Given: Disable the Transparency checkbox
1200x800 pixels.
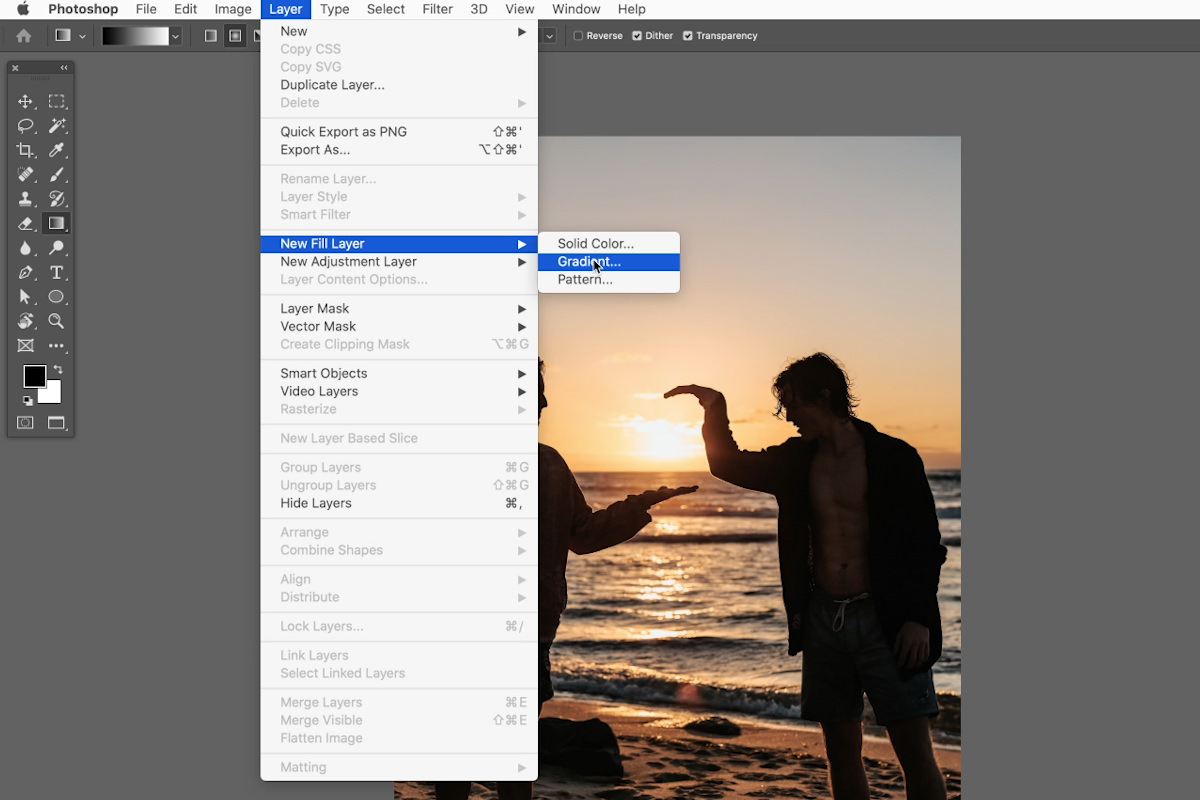Looking at the screenshot, I should coord(687,35).
